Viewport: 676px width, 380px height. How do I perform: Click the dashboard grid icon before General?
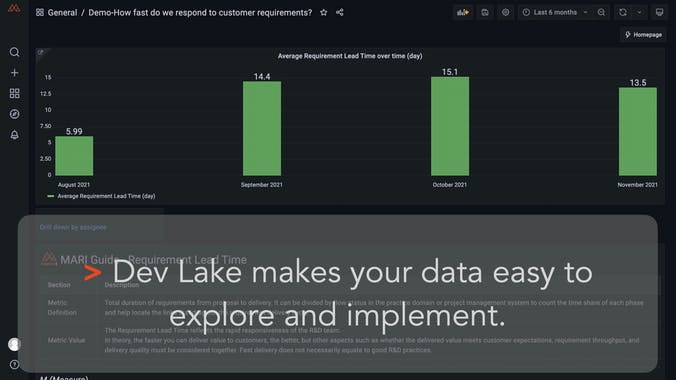[x=40, y=13]
